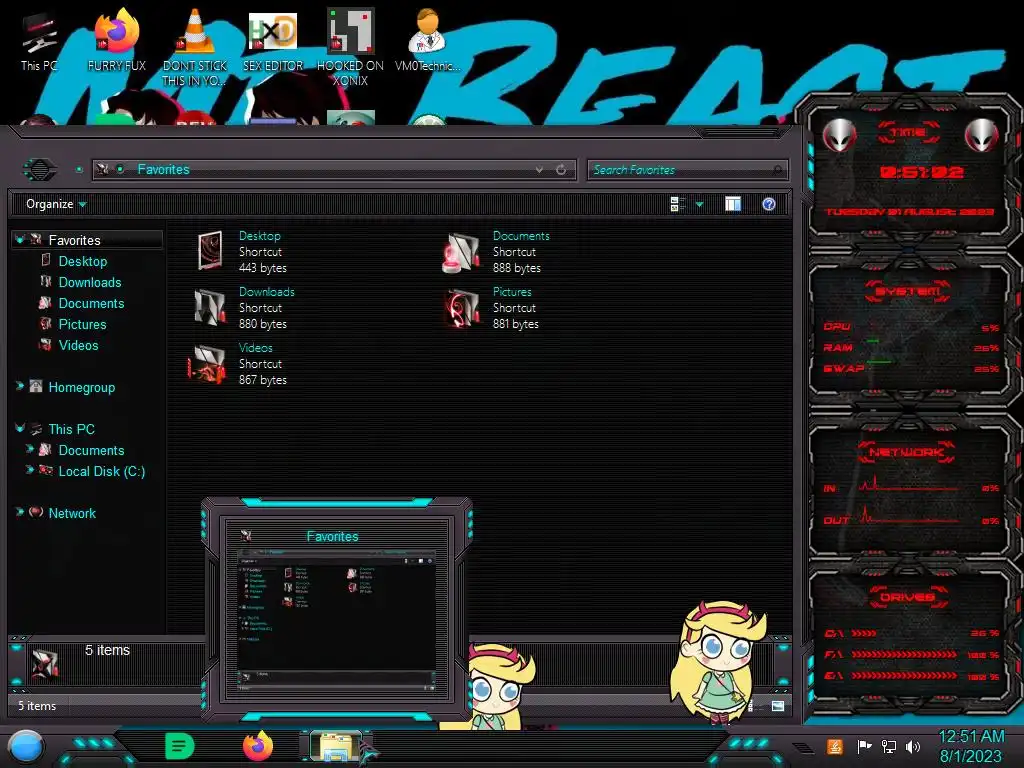Image resolution: width=1024 pixels, height=768 pixels.
Task: Open the Organize menu
Action: [56, 204]
